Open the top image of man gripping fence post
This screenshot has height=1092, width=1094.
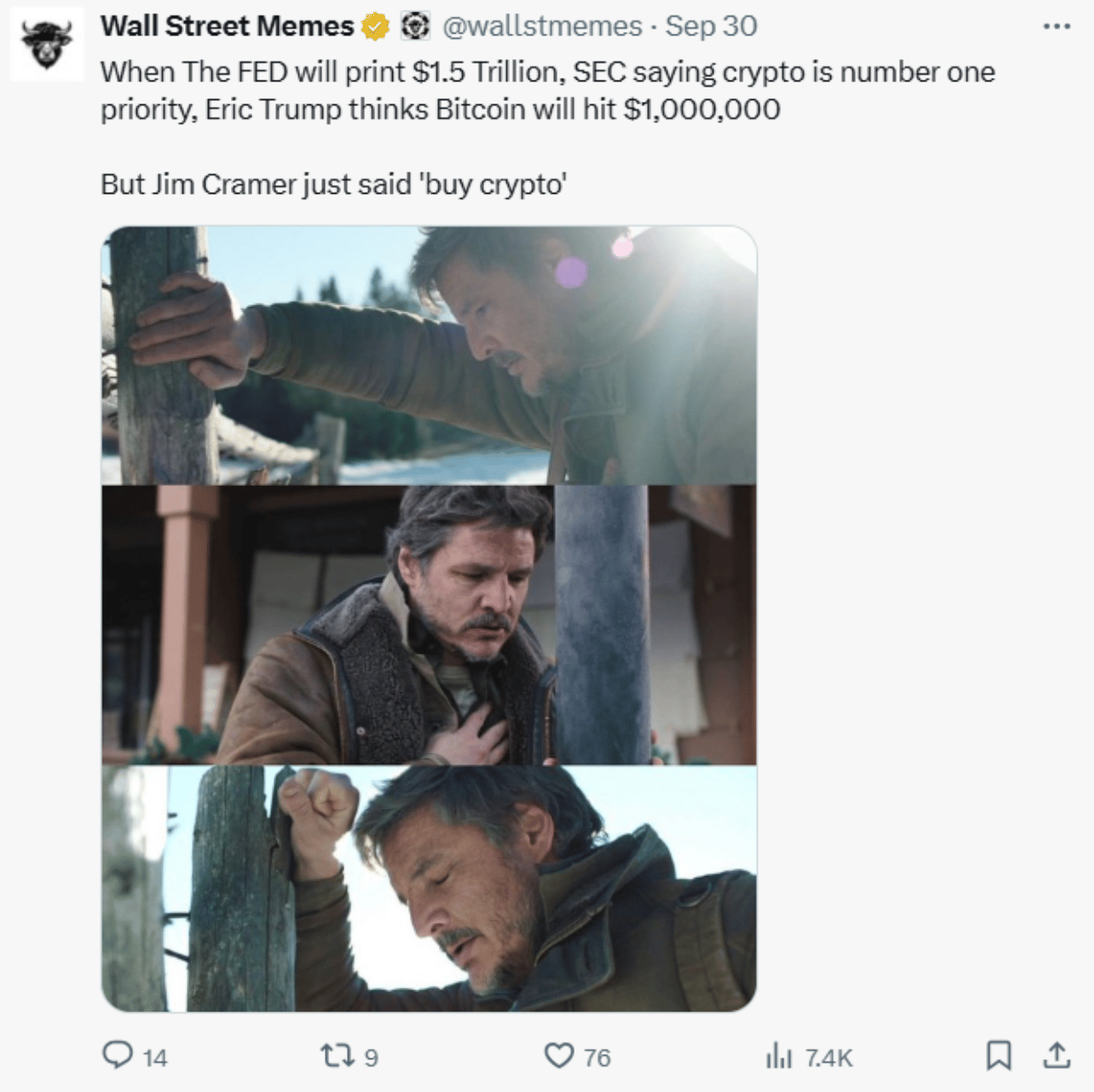click(429, 356)
